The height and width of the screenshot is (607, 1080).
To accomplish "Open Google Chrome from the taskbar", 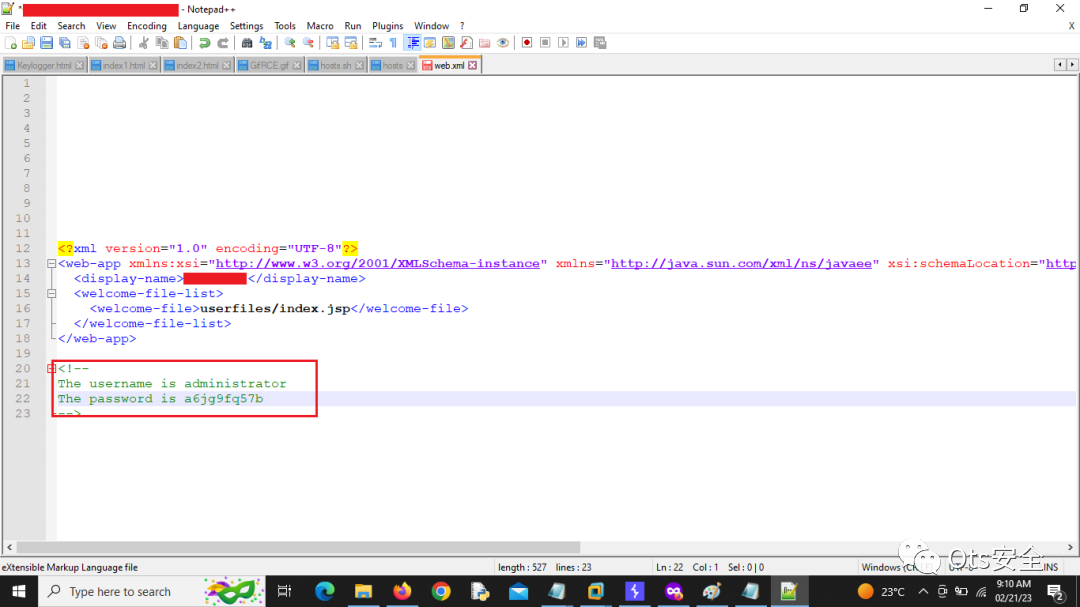I will pyautogui.click(x=441, y=591).
